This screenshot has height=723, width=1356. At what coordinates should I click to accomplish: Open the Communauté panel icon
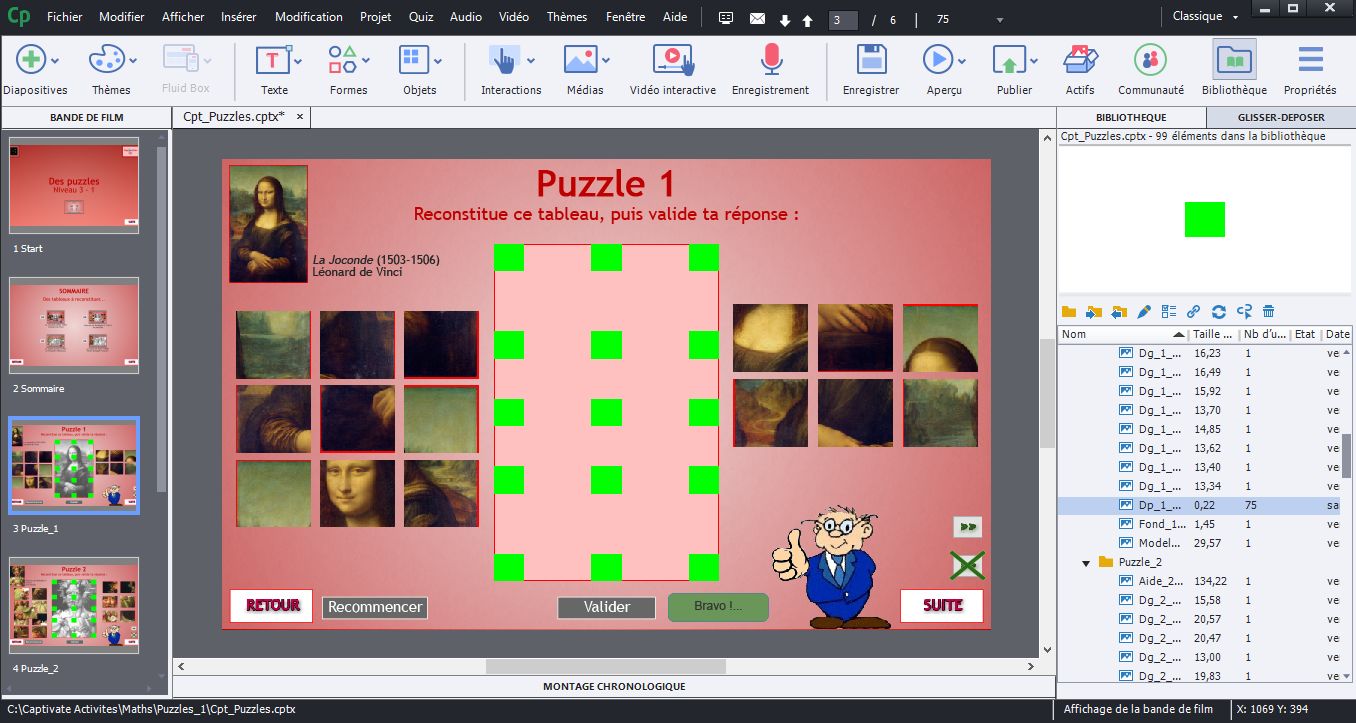[1150, 62]
